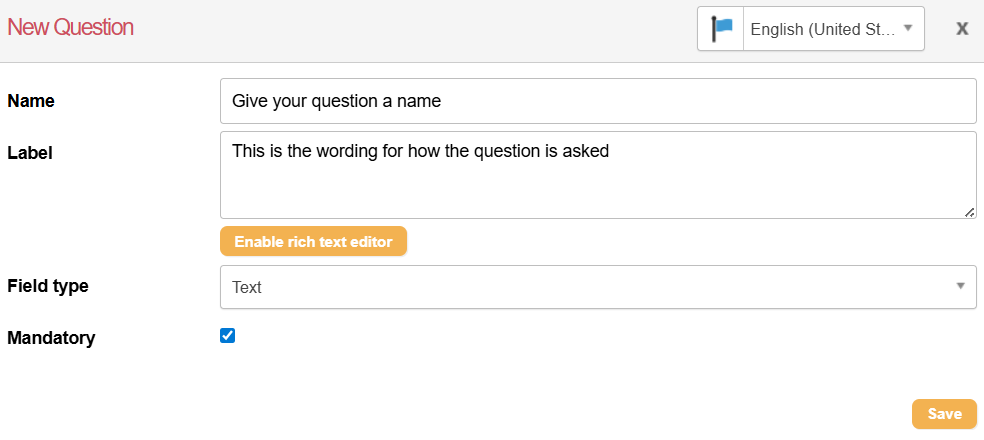Image resolution: width=984 pixels, height=440 pixels.
Task: Click the Field type dropdown arrow
Action: [960, 287]
